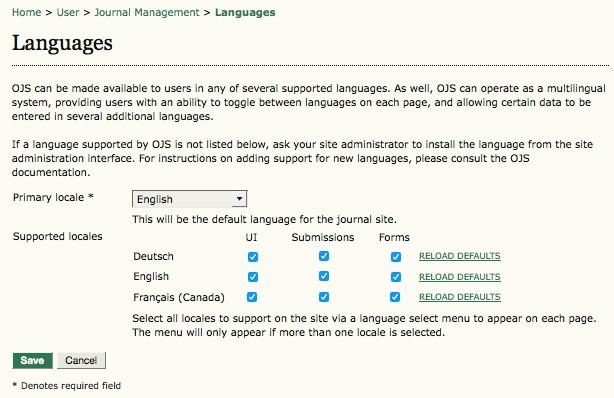Navigate to Journal Management breadcrumb
This screenshot has width=614, height=398.
tap(147, 13)
